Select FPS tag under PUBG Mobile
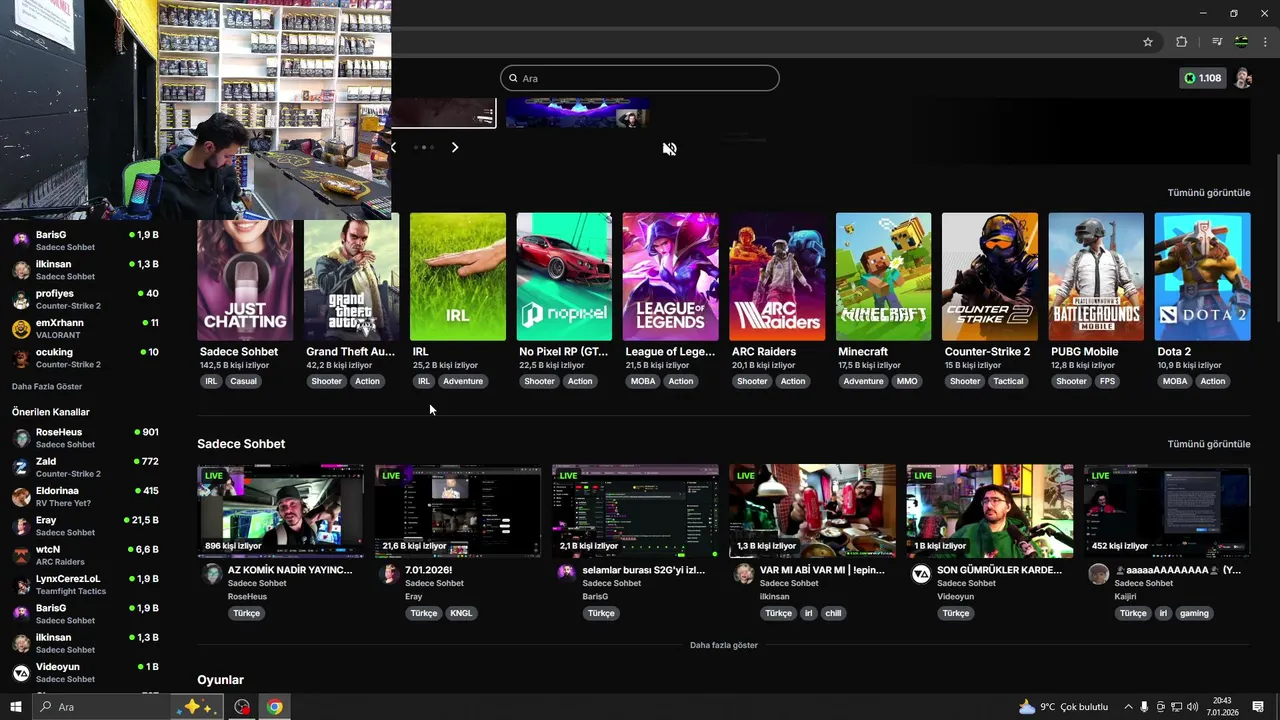This screenshot has width=1280, height=720. point(1107,381)
